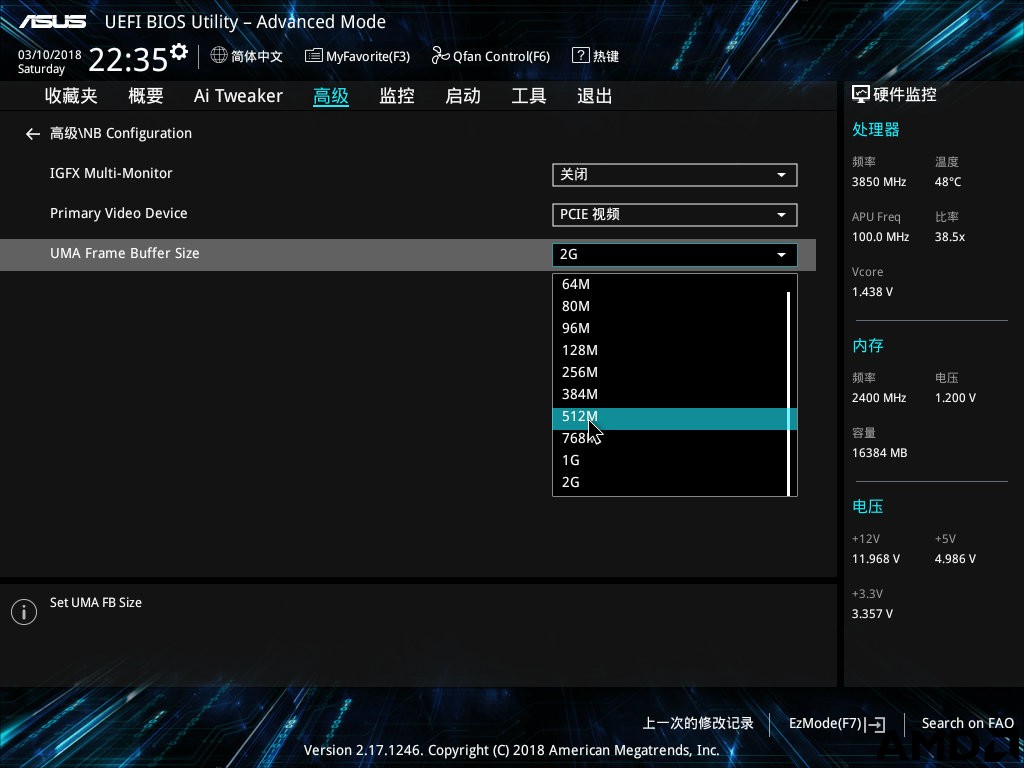Click the 38.5x ratio value

950,237
